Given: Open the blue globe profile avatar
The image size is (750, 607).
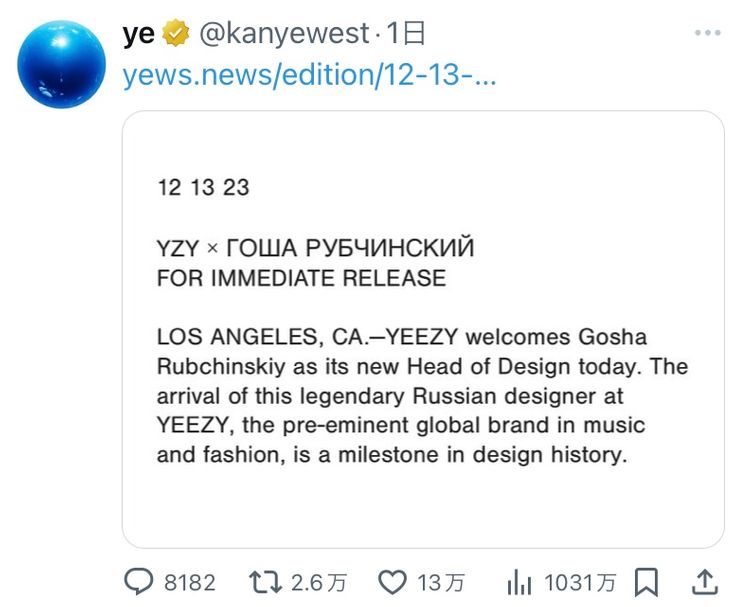Looking at the screenshot, I should pos(61,63).
